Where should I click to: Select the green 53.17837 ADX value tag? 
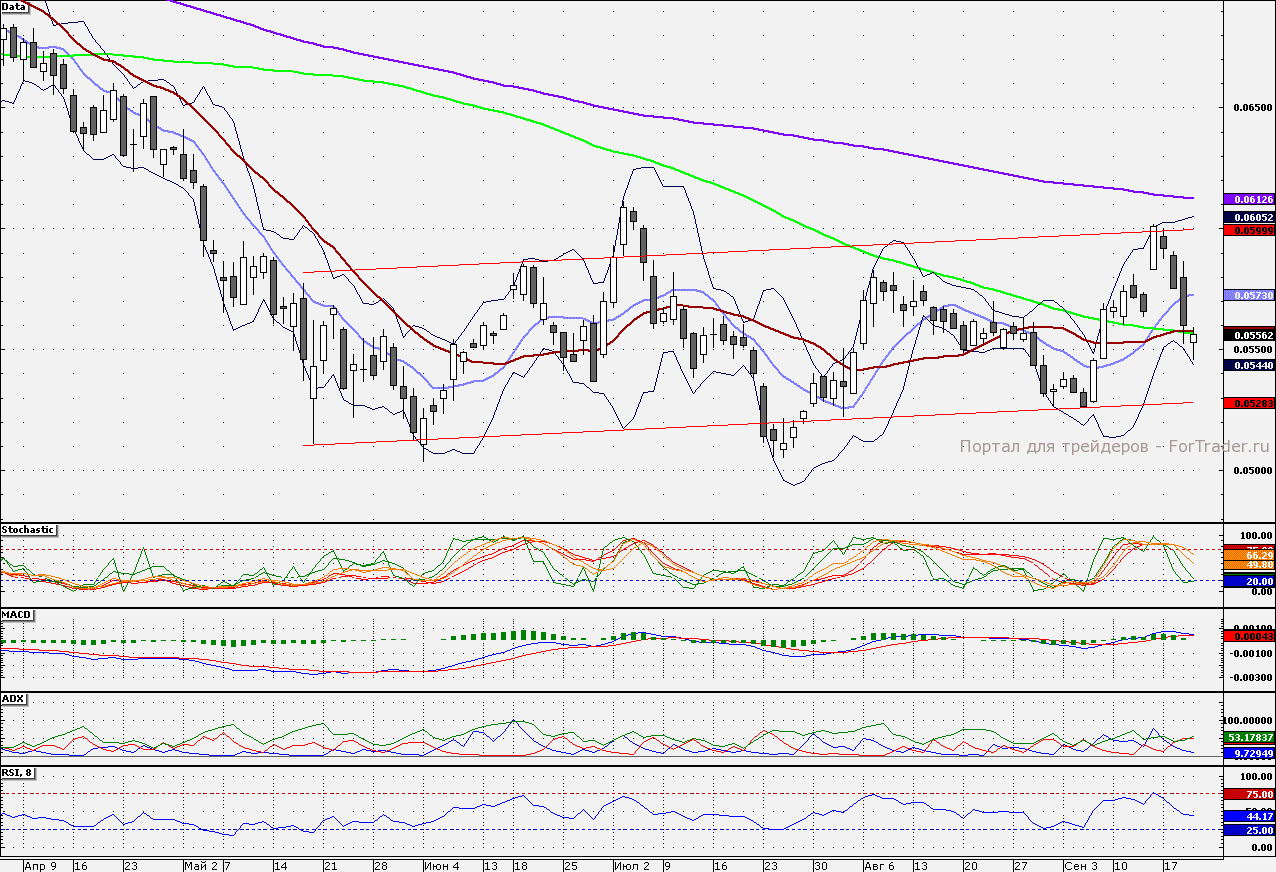click(x=1249, y=737)
